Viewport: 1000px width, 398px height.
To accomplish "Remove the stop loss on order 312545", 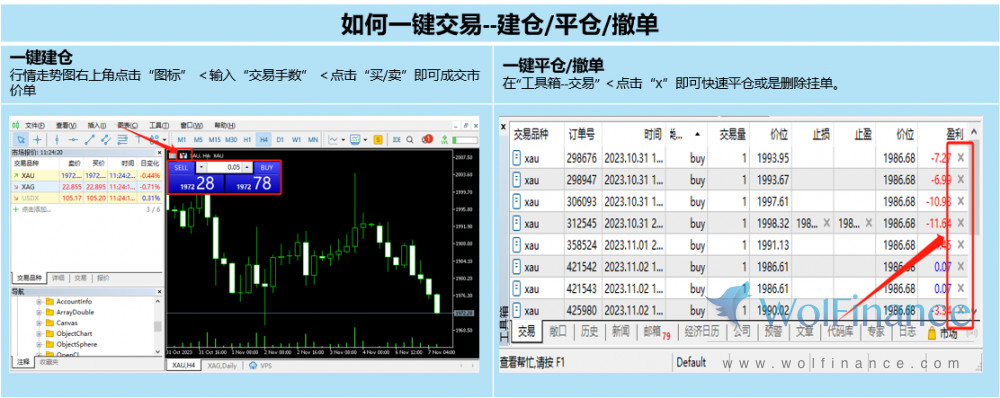I will (827, 223).
